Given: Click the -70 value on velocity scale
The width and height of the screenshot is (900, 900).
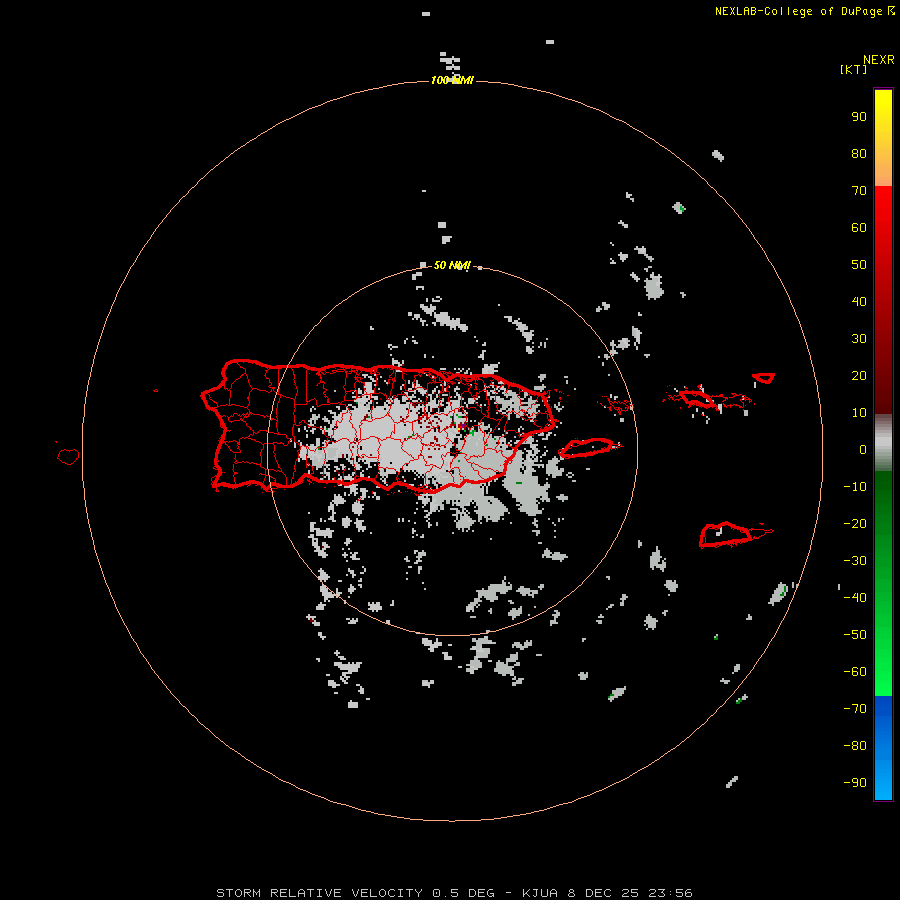Looking at the screenshot, I should point(855,708).
